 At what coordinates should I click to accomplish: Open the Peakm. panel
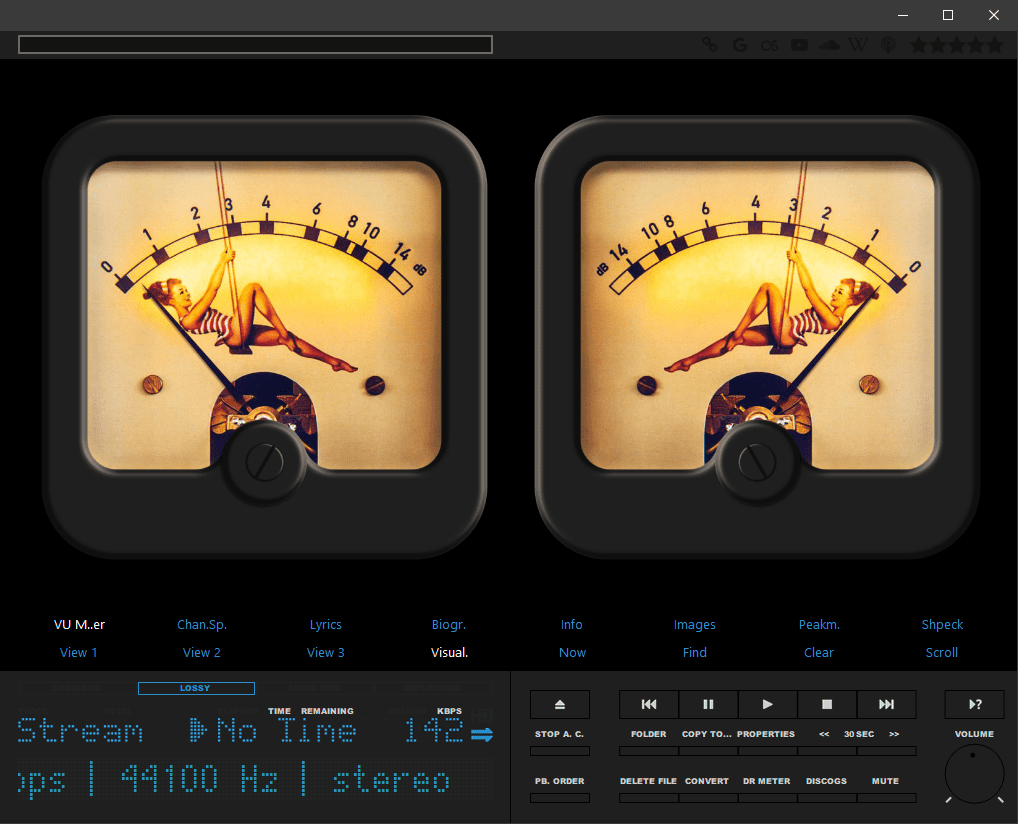tap(819, 625)
